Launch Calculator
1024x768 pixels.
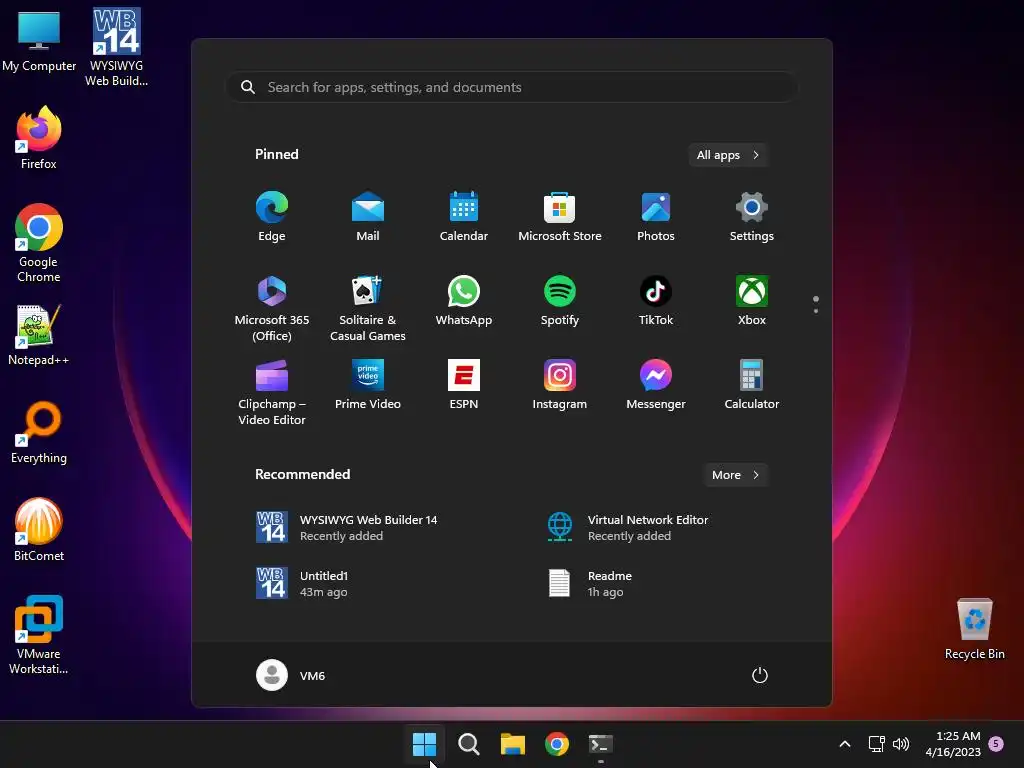pyautogui.click(x=752, y=385)
